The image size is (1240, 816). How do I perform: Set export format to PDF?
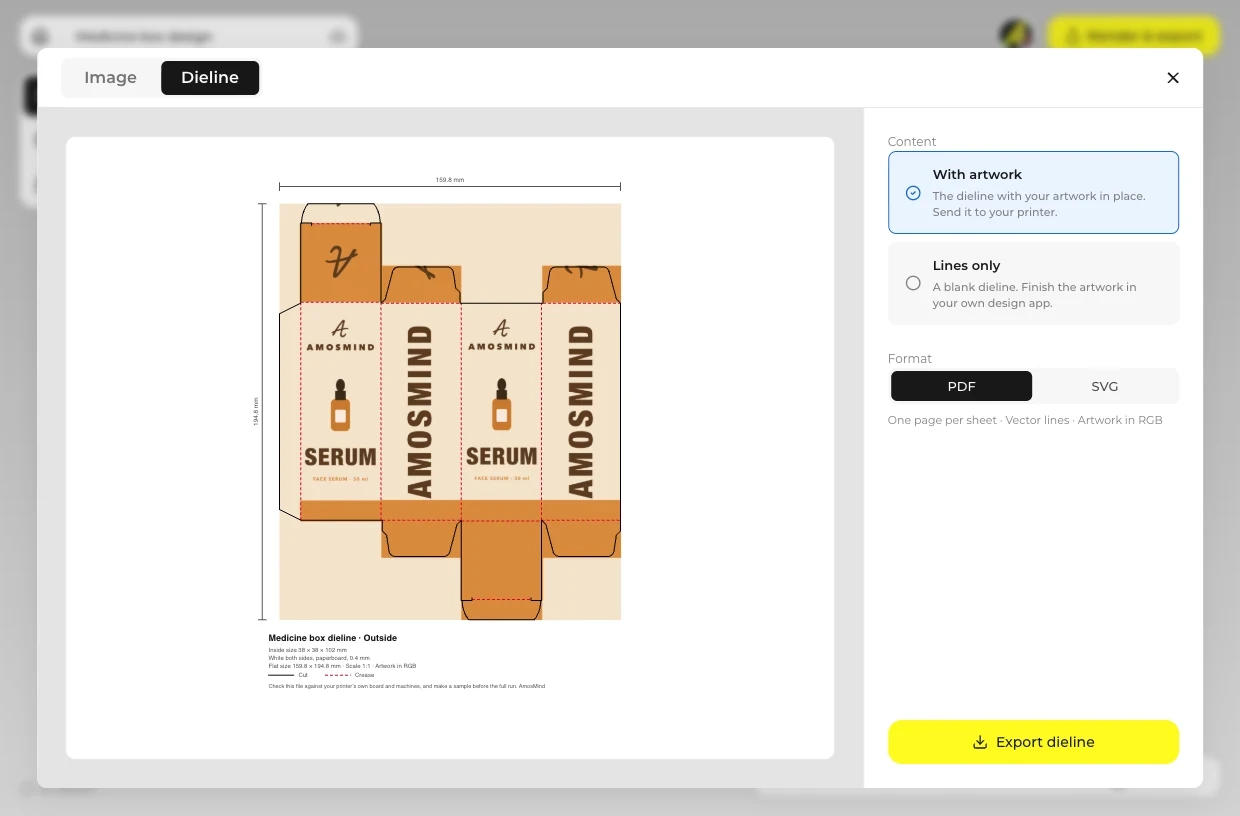pyautogui.click(x=961, y=386)
